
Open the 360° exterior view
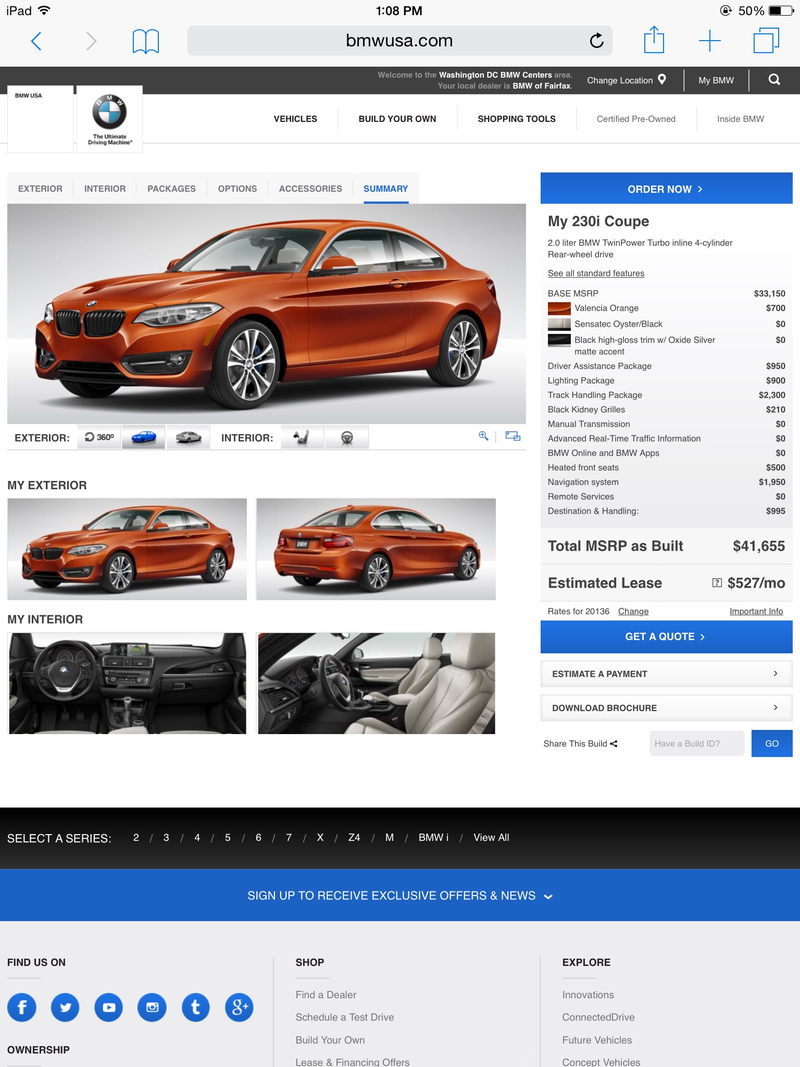coord(99,437)
